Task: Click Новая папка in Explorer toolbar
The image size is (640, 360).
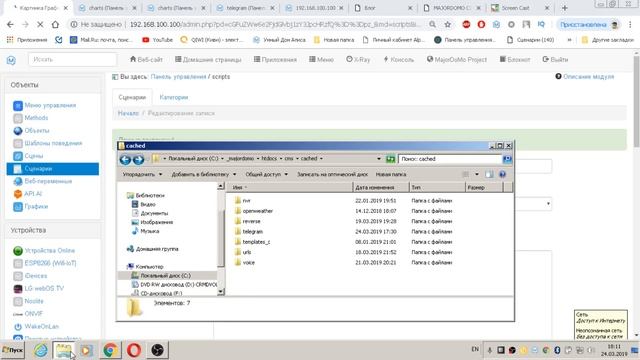Action: [391, 174]
